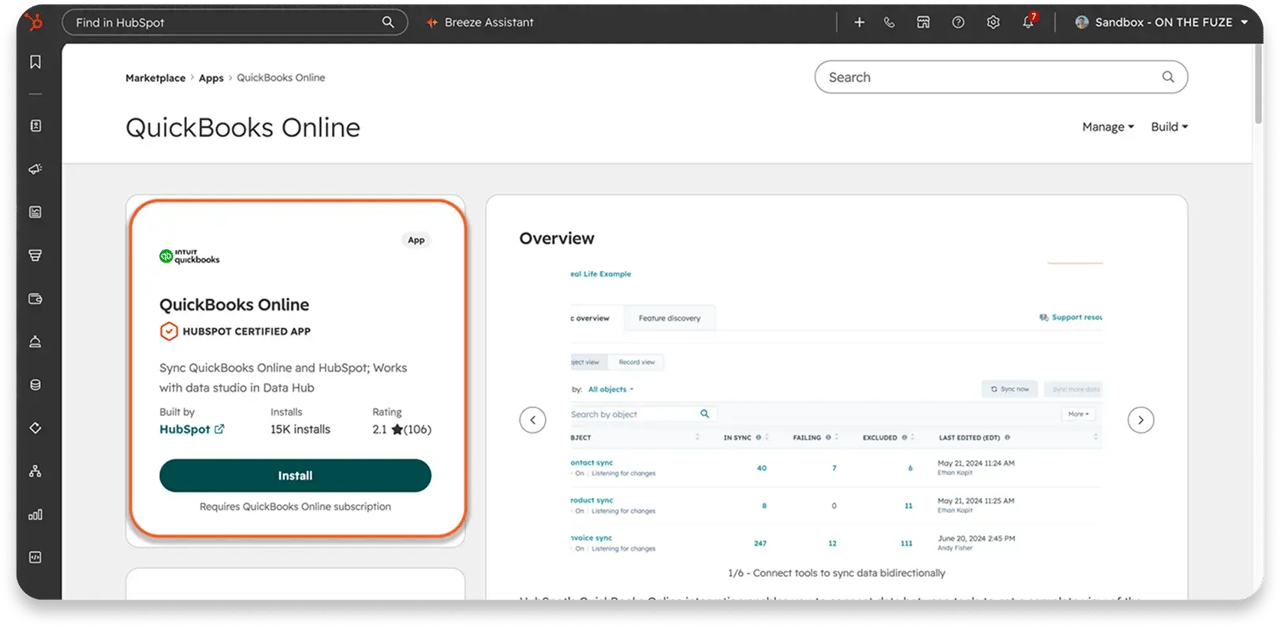The height and width of the screenshot is (628, 1280).
Task: Open the CRM contacts sidebar icon
Action: tap(35, 126)
